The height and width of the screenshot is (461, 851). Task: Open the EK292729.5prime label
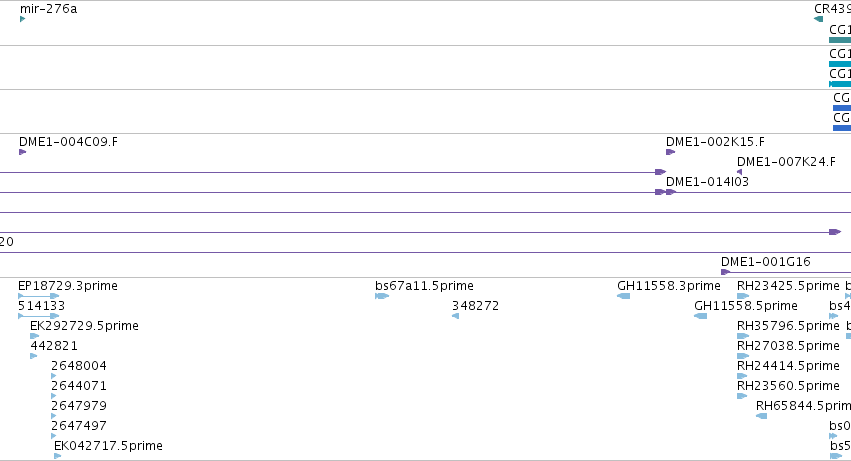(x=84, y=326)
